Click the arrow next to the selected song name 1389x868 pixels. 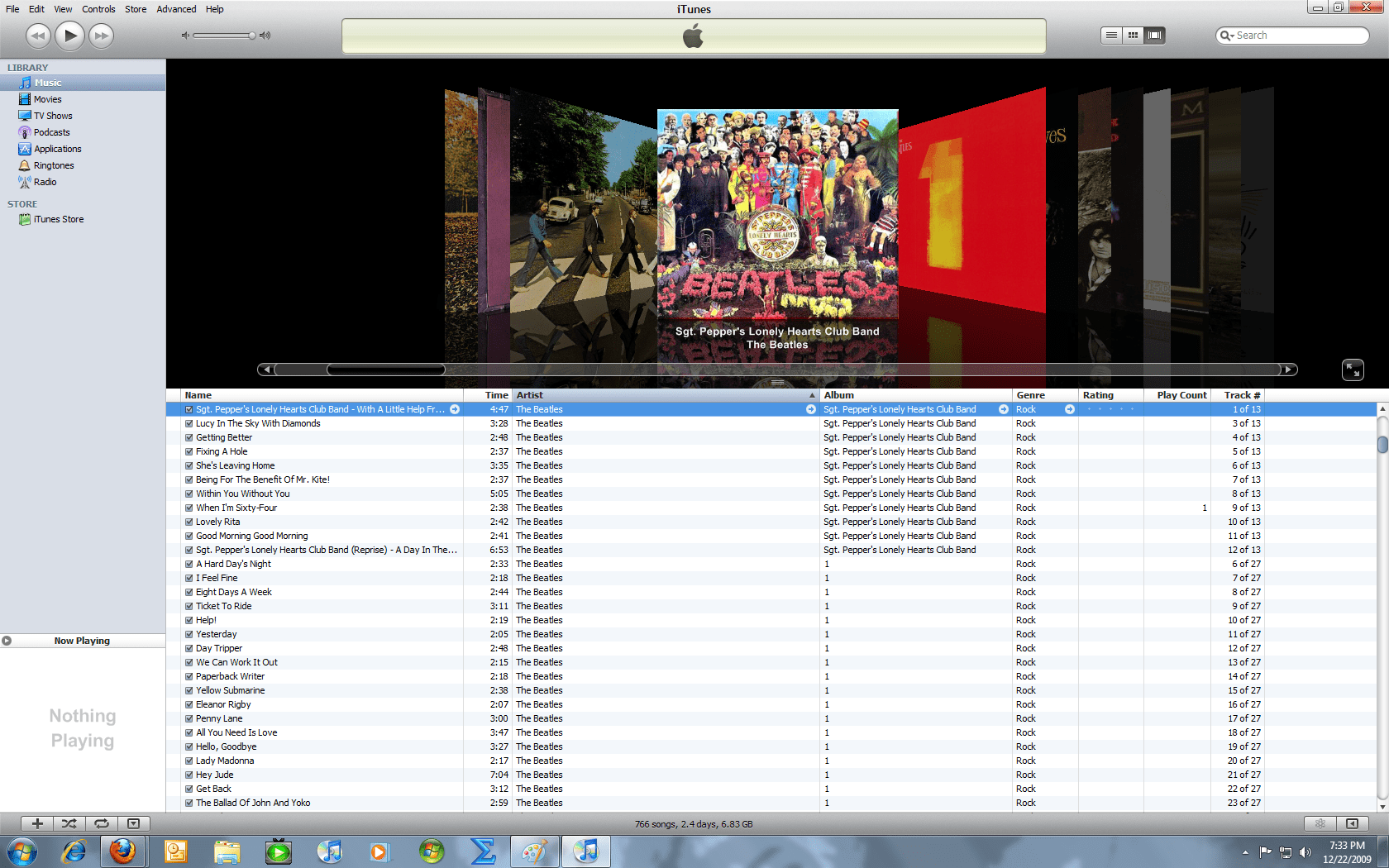tap(455, 409)
